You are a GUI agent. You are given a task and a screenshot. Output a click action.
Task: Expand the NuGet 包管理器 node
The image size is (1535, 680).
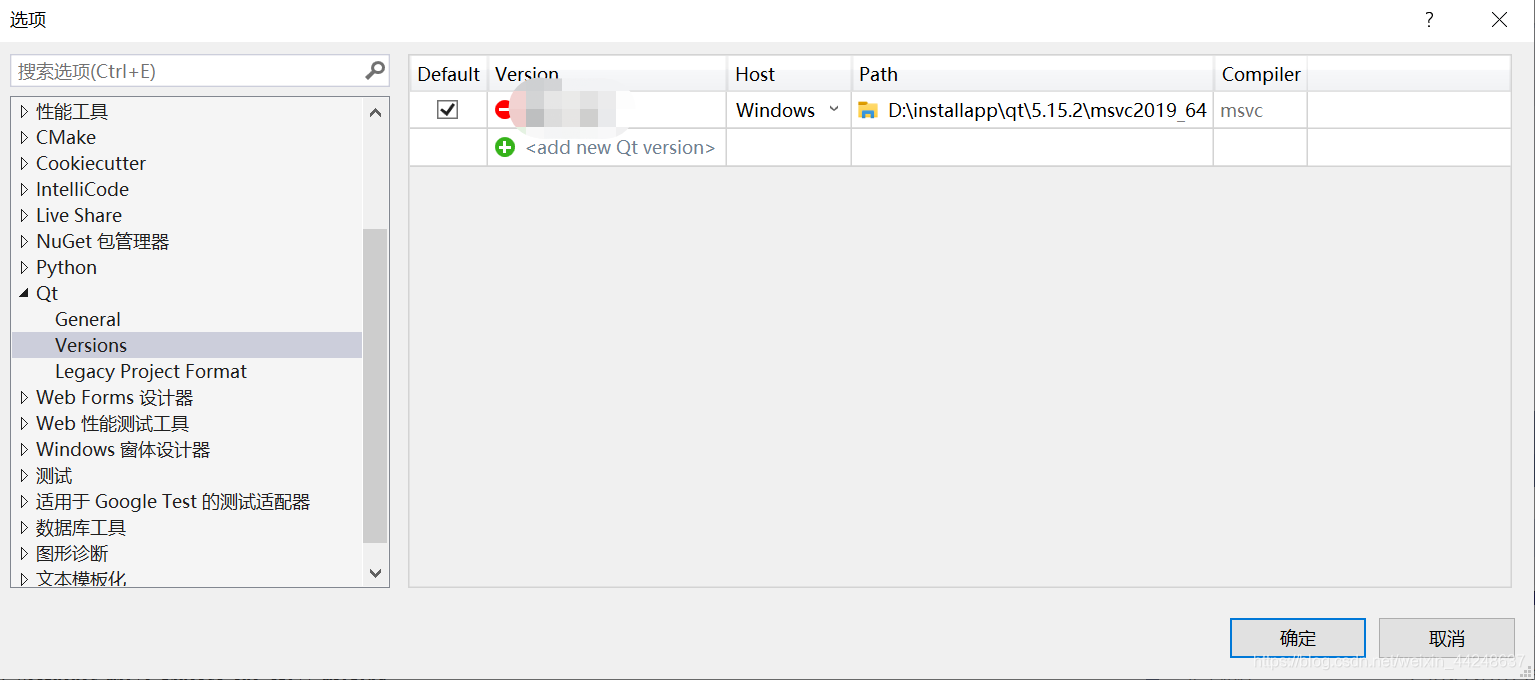pyautogui.click(x=24, y=241)
